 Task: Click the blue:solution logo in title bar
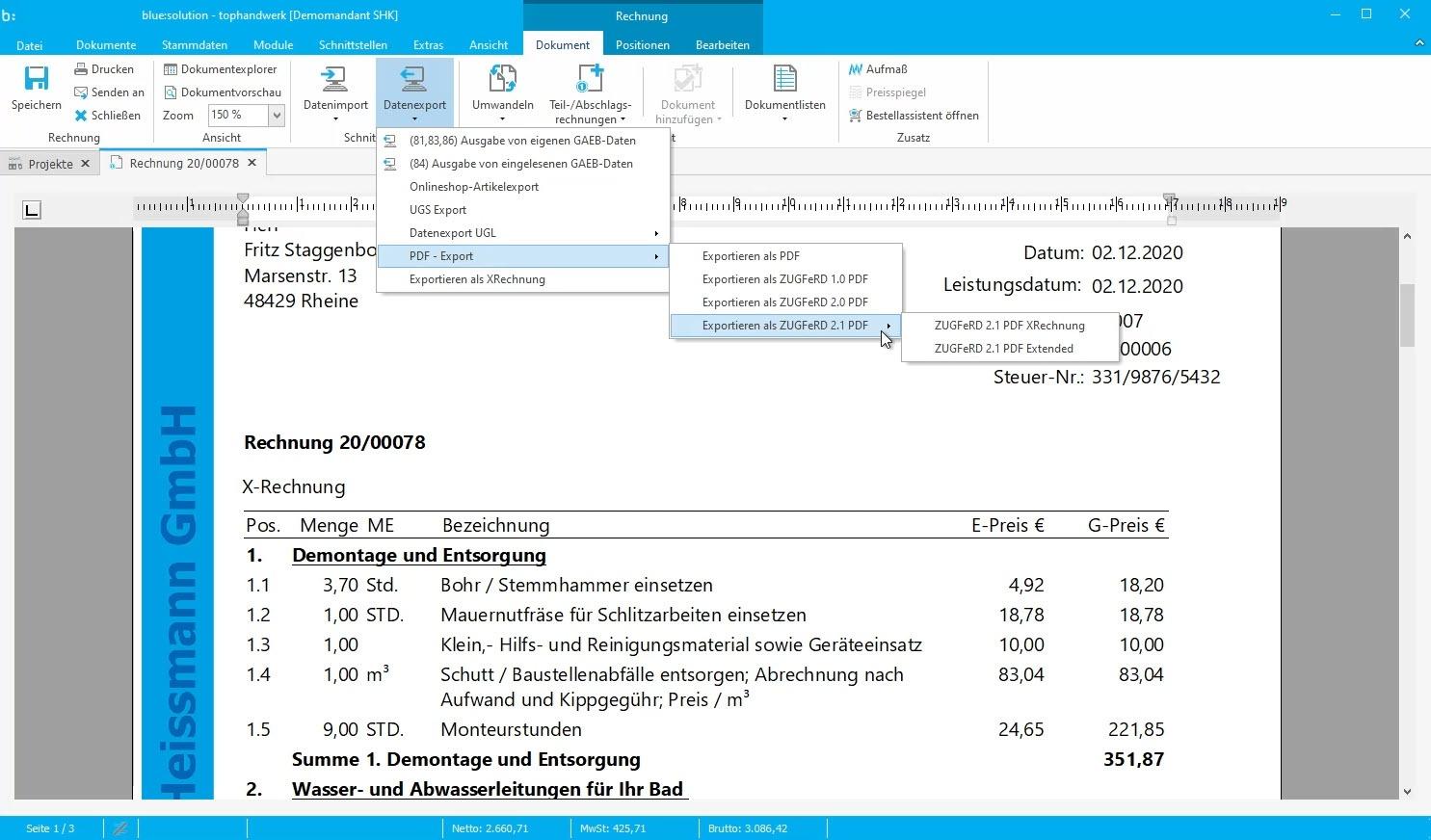tap(9, 14)
